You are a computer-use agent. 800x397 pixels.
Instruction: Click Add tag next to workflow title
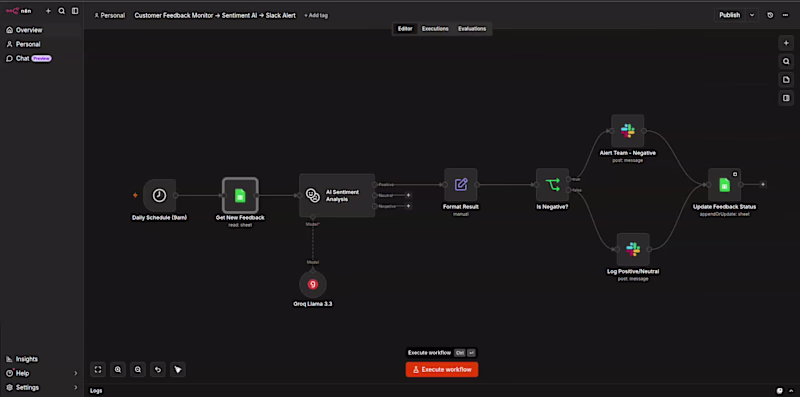coord(316,15)
